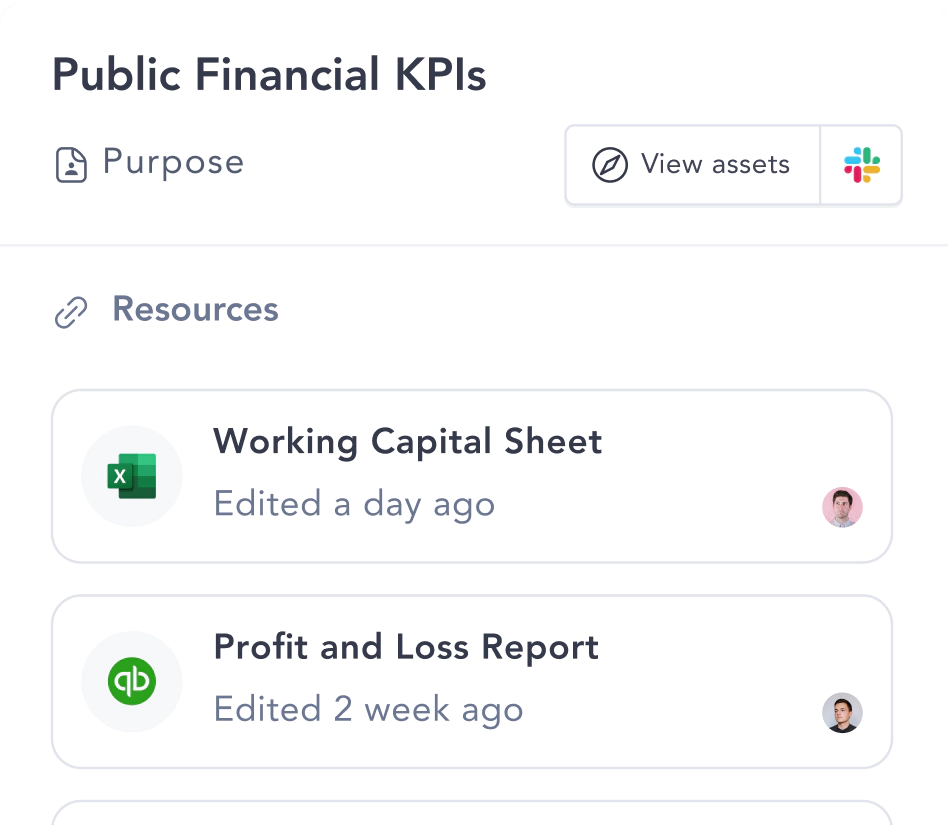Screen dimensions: 948x825
Task: Select the Purpose label
Action: pyautogui.click(x=173, y=162)
